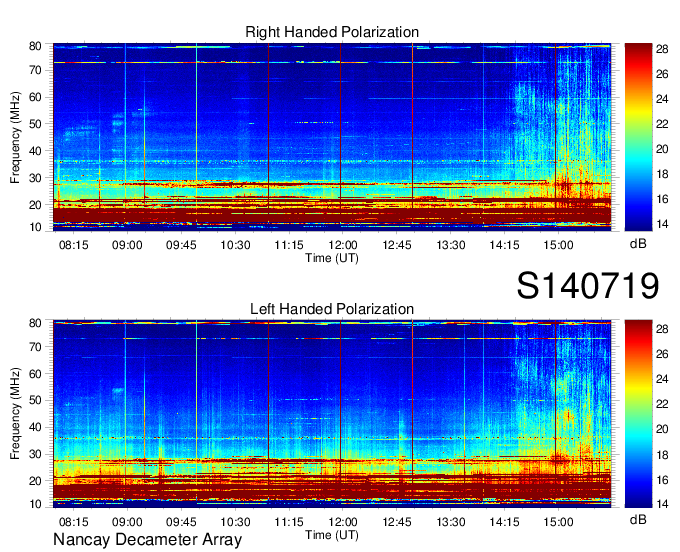Select 10:30 tick under Right Handed plot
Viewport: 680px width, 552px height.
(235, 245)
